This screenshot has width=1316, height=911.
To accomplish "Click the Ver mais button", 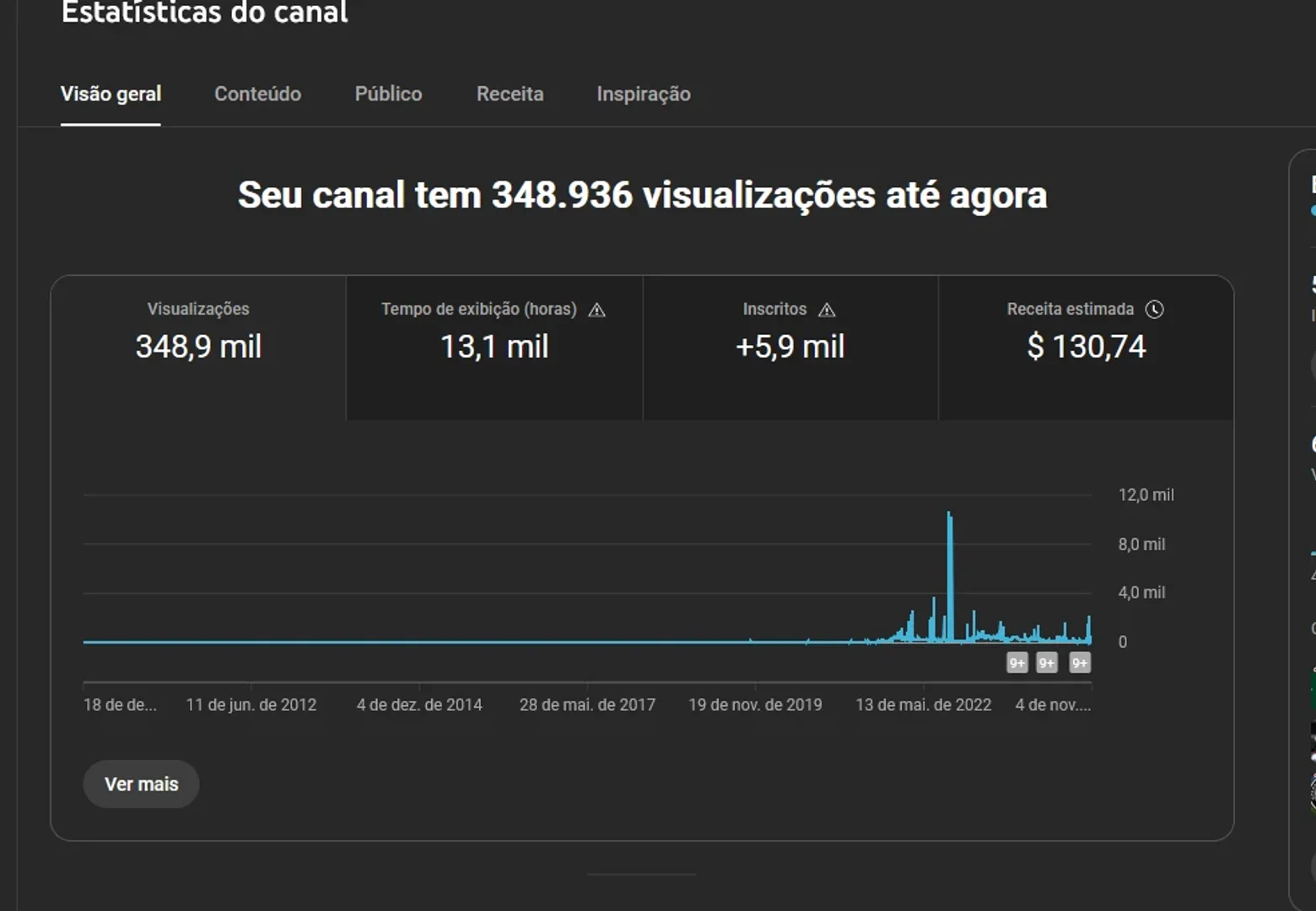I will pos(141,784).
